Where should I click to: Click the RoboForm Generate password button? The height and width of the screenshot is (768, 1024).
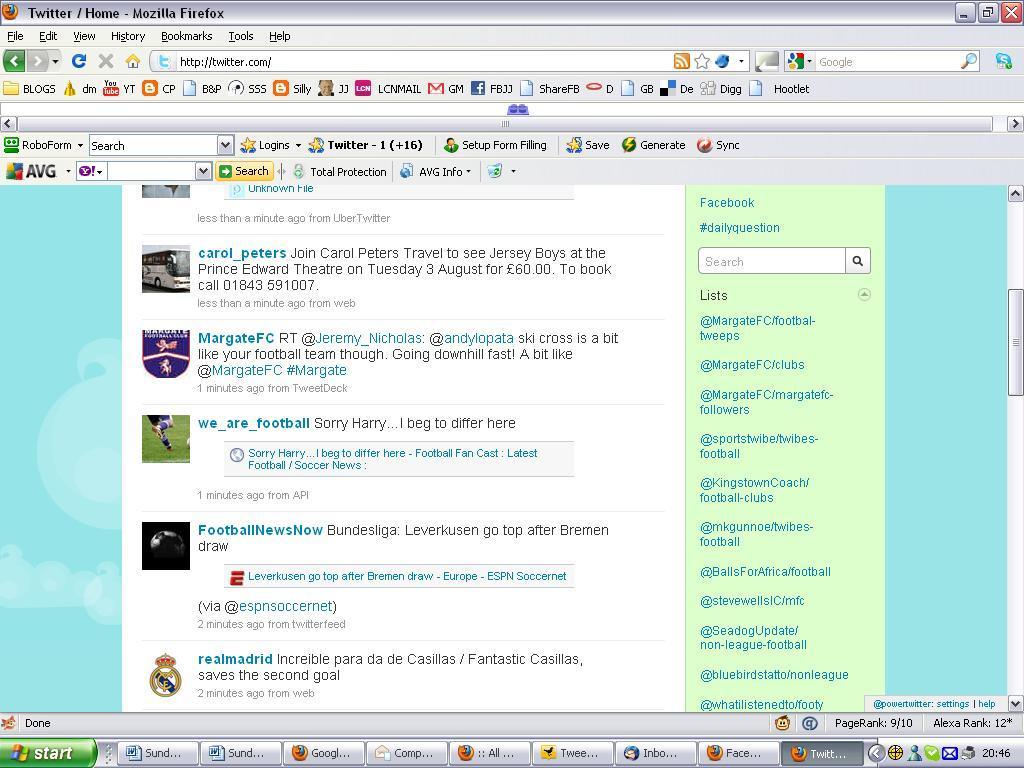tap(653, 145)
